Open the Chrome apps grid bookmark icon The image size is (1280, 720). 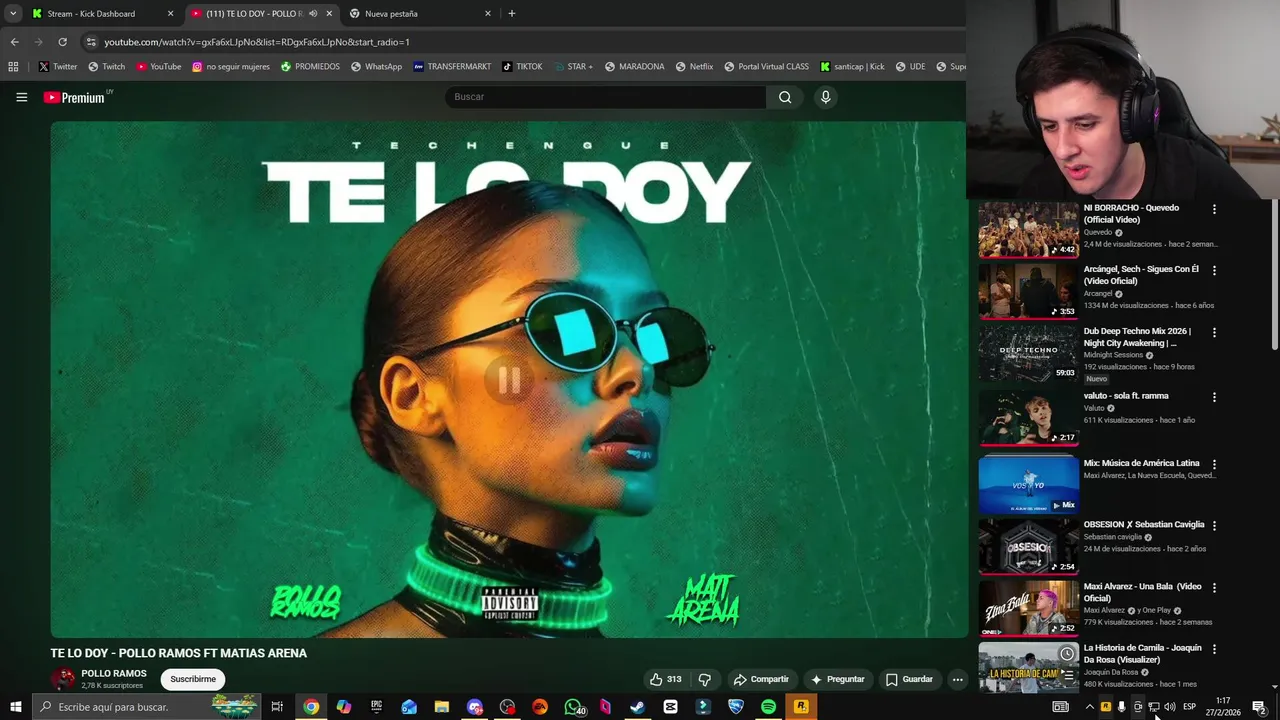(x=13, y=67)
